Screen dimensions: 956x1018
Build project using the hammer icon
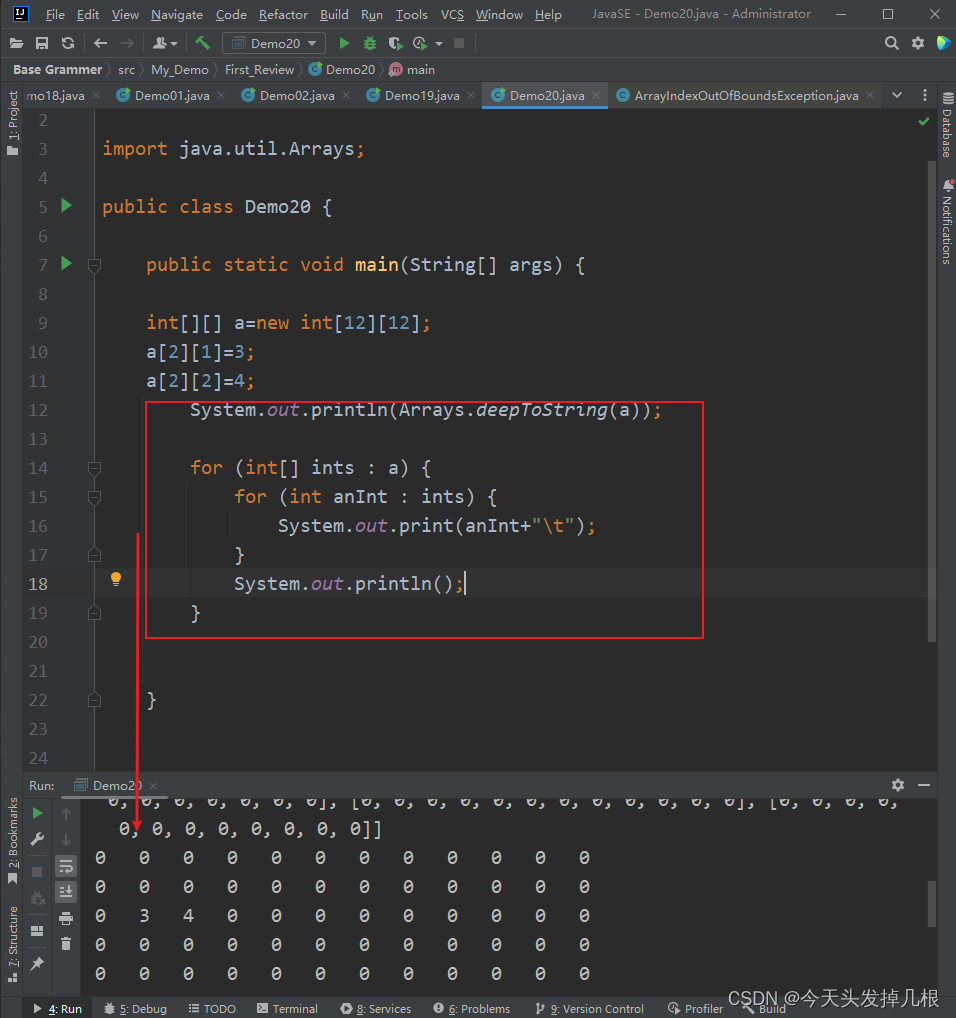click(x=202, y=43)
